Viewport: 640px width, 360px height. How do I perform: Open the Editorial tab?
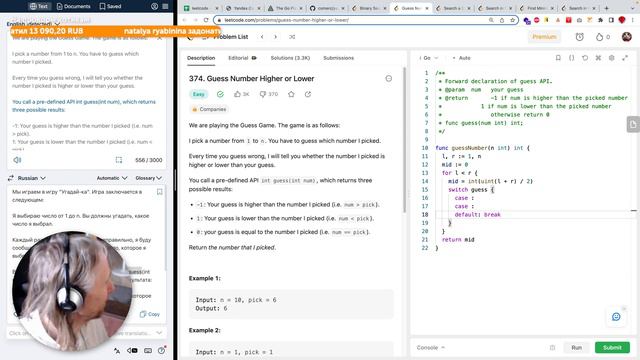242,58
